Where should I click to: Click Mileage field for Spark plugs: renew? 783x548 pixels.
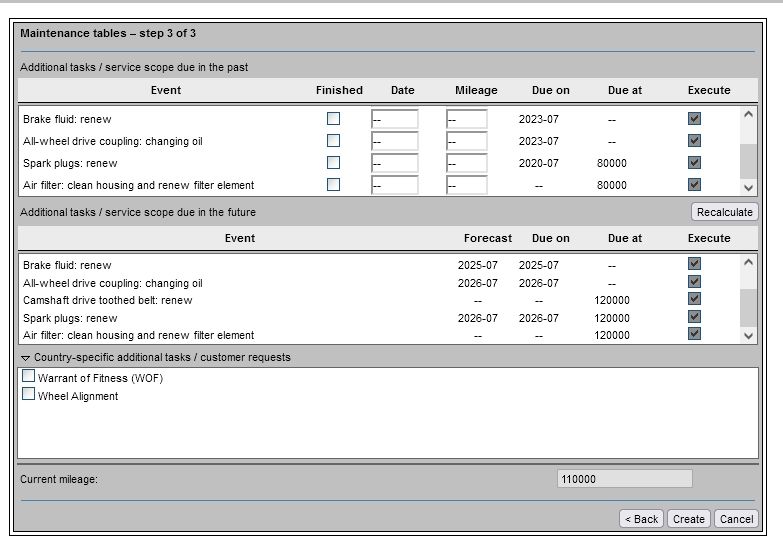(467, 164)
